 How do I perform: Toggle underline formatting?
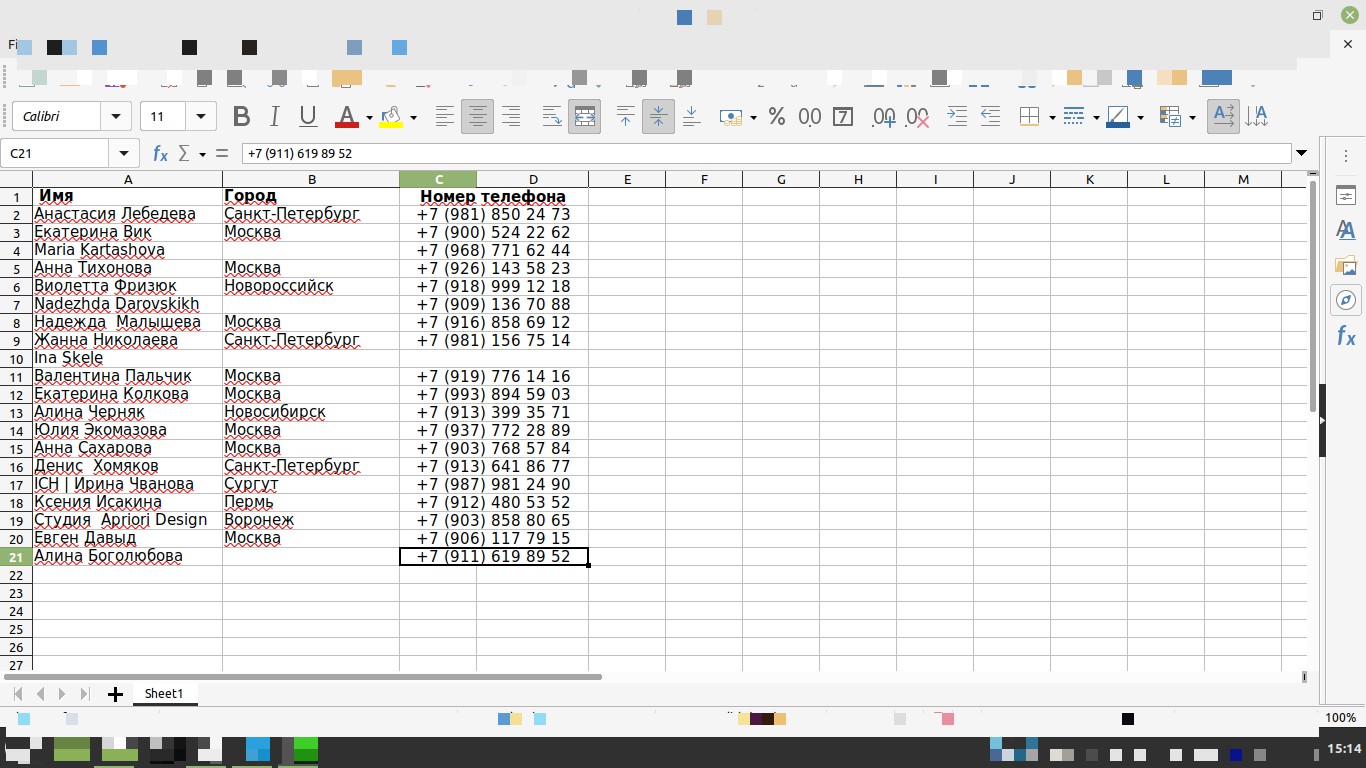click(308, 117)
